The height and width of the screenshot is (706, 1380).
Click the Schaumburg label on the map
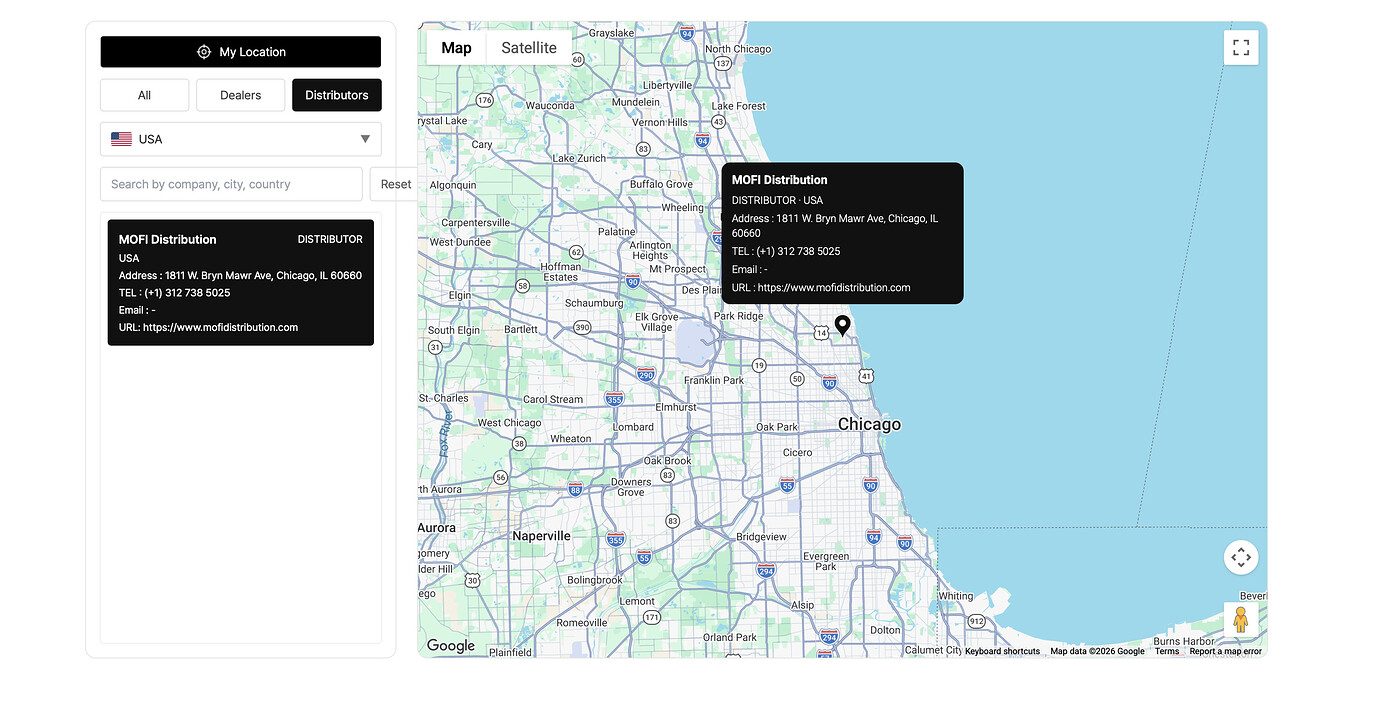[x=594, y=303]
